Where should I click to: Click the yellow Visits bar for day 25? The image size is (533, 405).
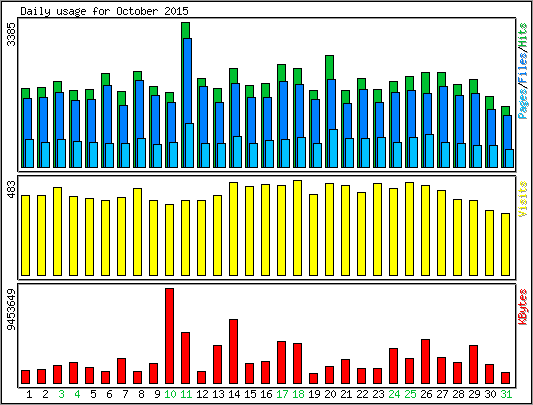409,229
